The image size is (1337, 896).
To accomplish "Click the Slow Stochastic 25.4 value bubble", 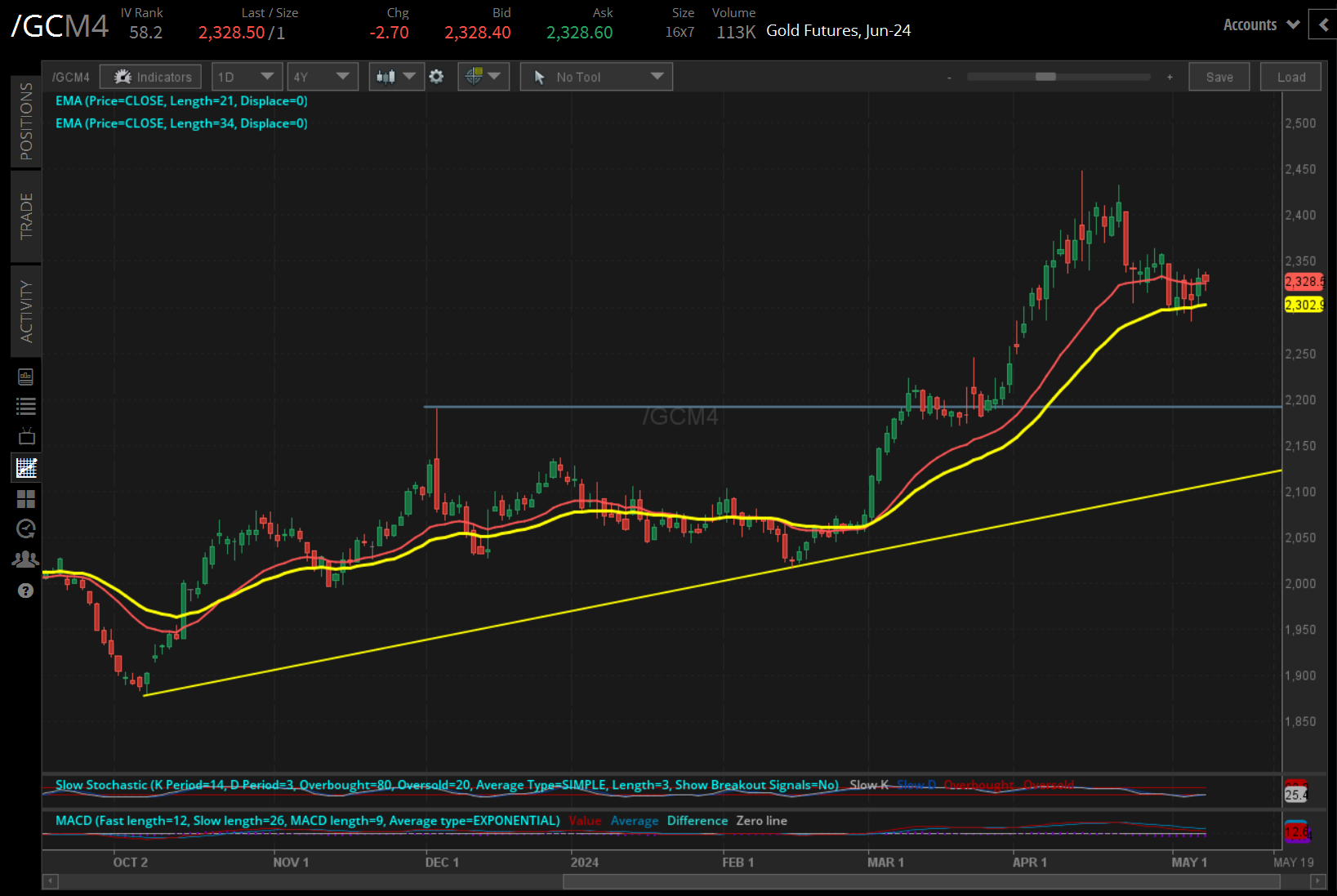I will [1296, 793].
